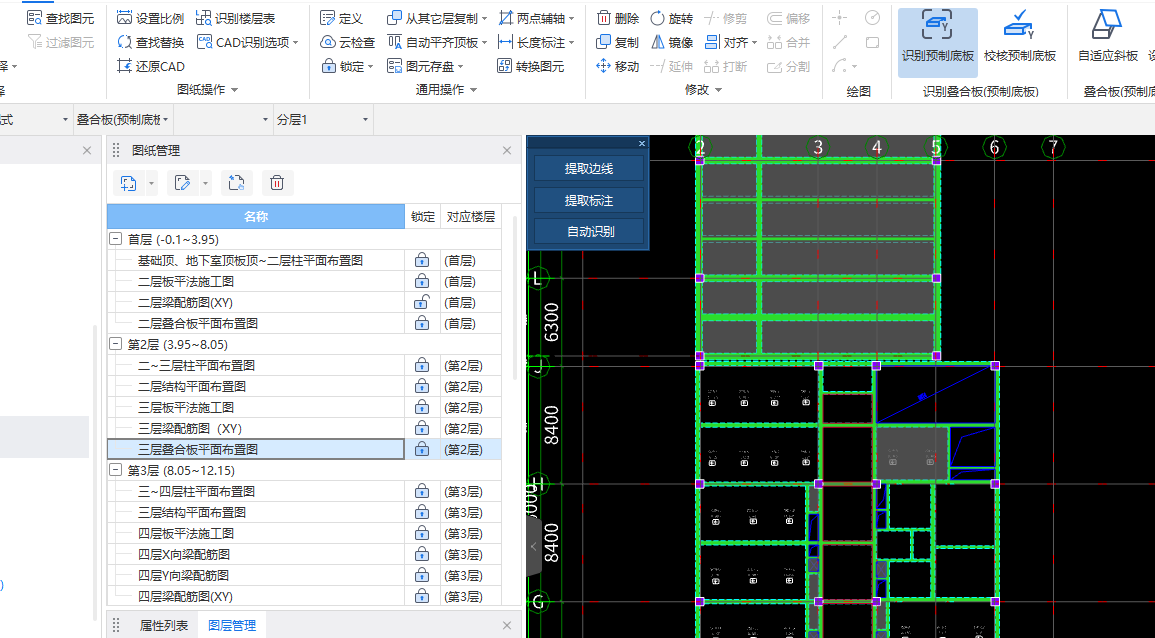Run 云检查 cloud check
1155x638 pixels.
click(x=348, y=42)
